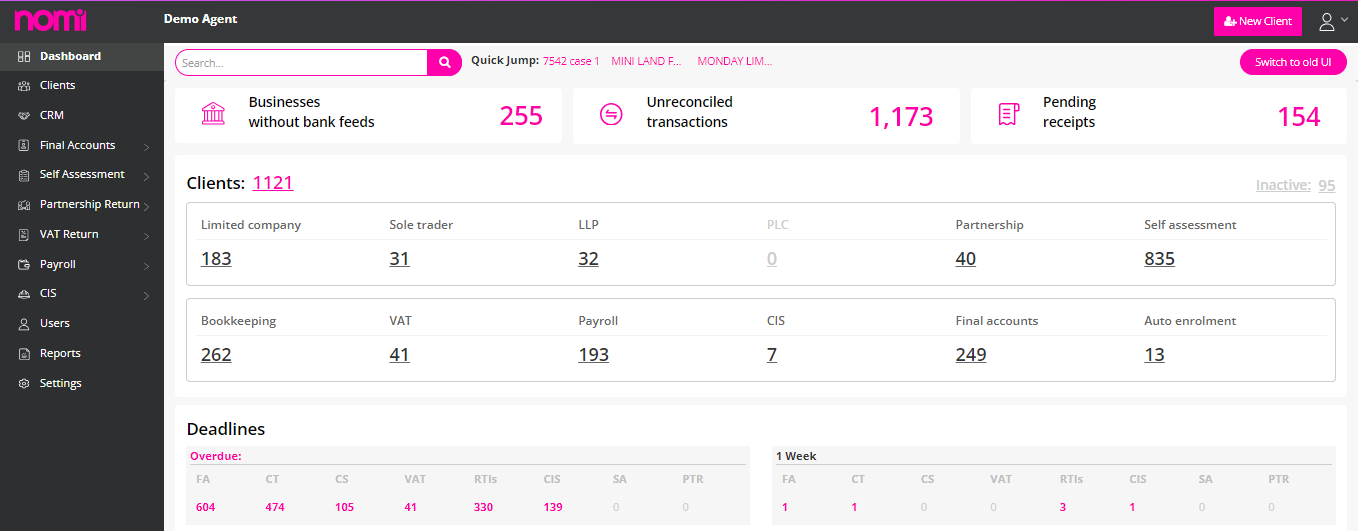The width and height of the screenshot is (1358, 531).
Task: Focus the Search input field
Action: tap(302, 63)
